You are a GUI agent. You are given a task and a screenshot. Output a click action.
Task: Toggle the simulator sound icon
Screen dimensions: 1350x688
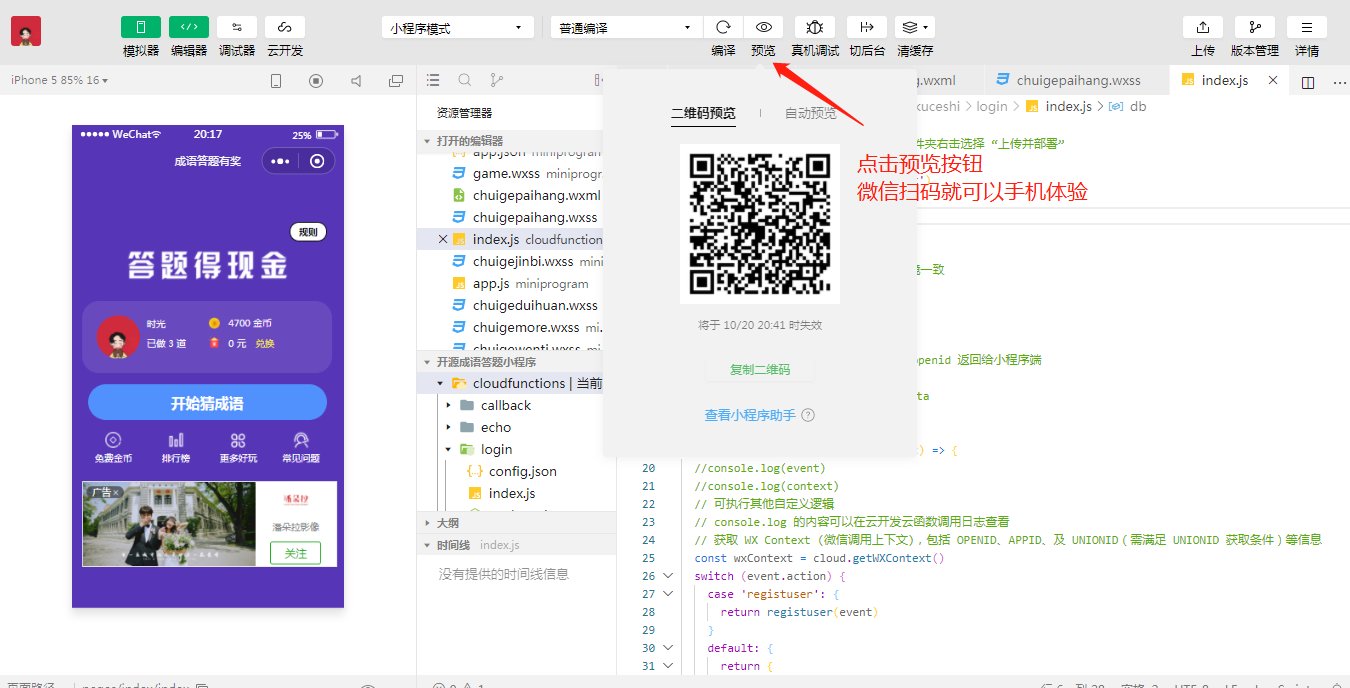(x=356, y=81)
